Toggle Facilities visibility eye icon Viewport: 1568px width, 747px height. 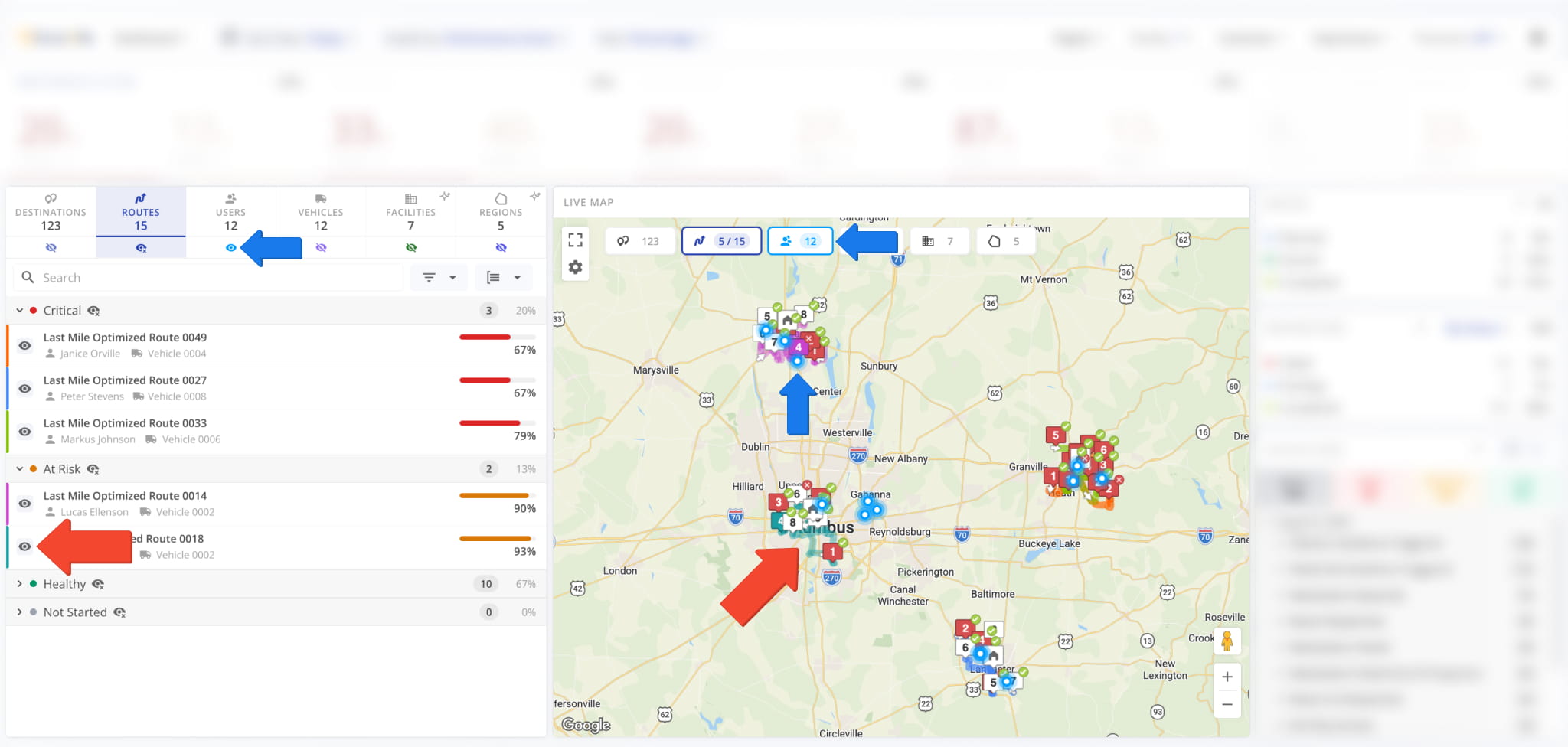pyautogui.click(x=411, y=247)
